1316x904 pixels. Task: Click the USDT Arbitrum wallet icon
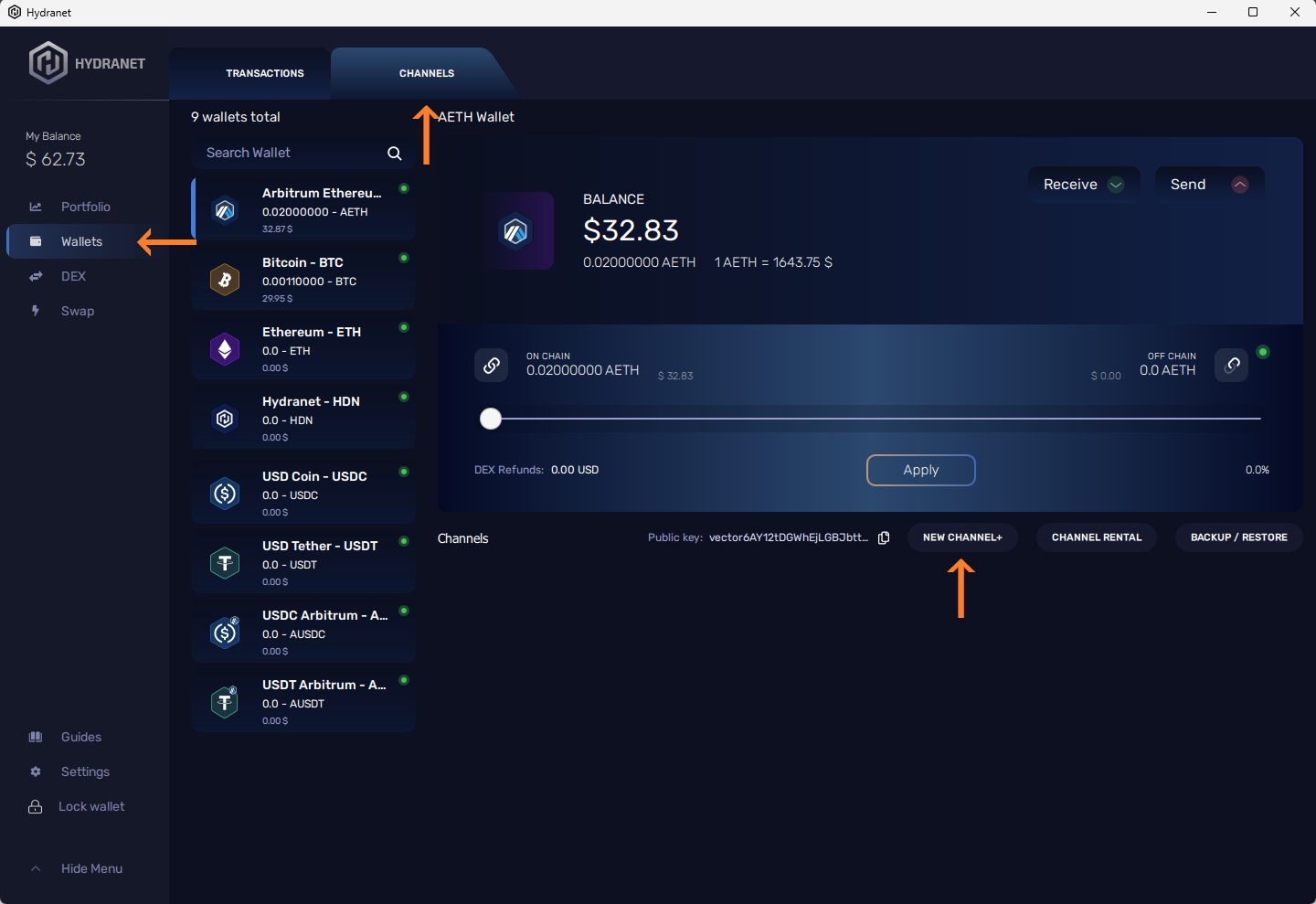tap(225, 702)
